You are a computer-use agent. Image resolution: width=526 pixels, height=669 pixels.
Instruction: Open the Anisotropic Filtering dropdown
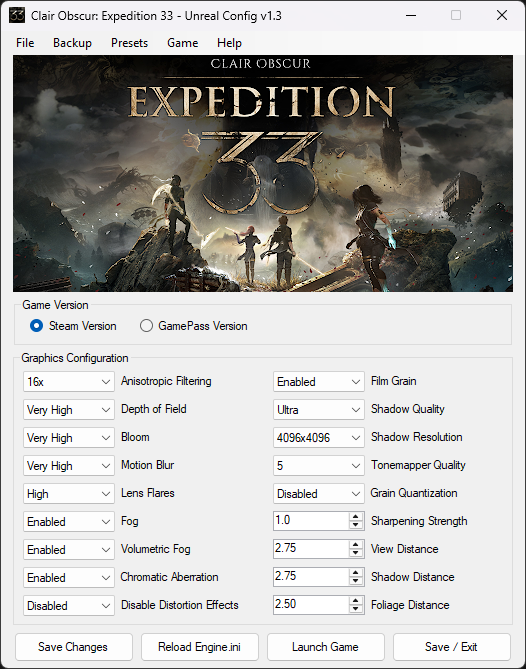(69, 381)
